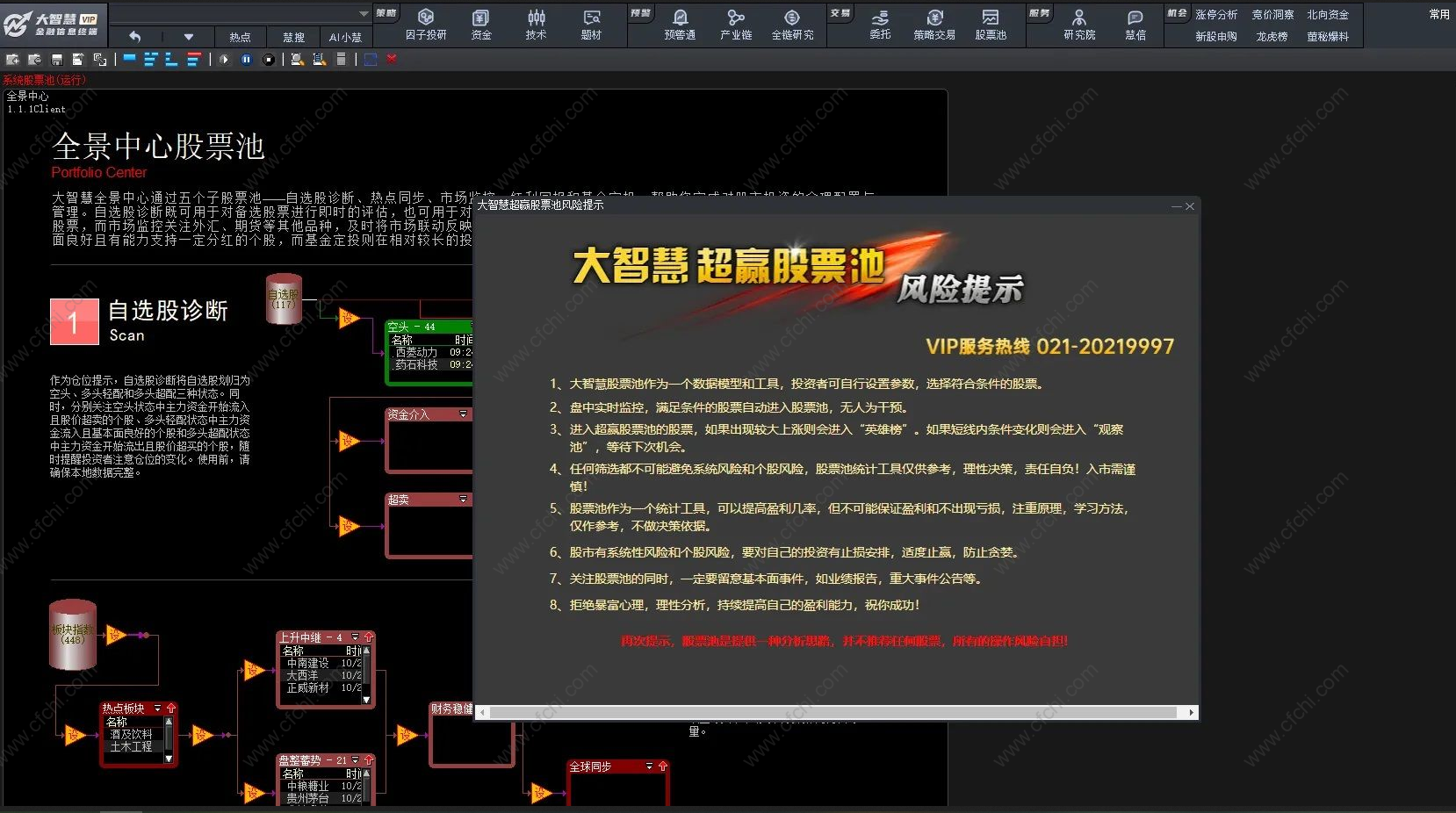Viewport: 1456px width, 813px height.
Task: Open the 委托 order entrustment tool
Action: tap(880, 24)
